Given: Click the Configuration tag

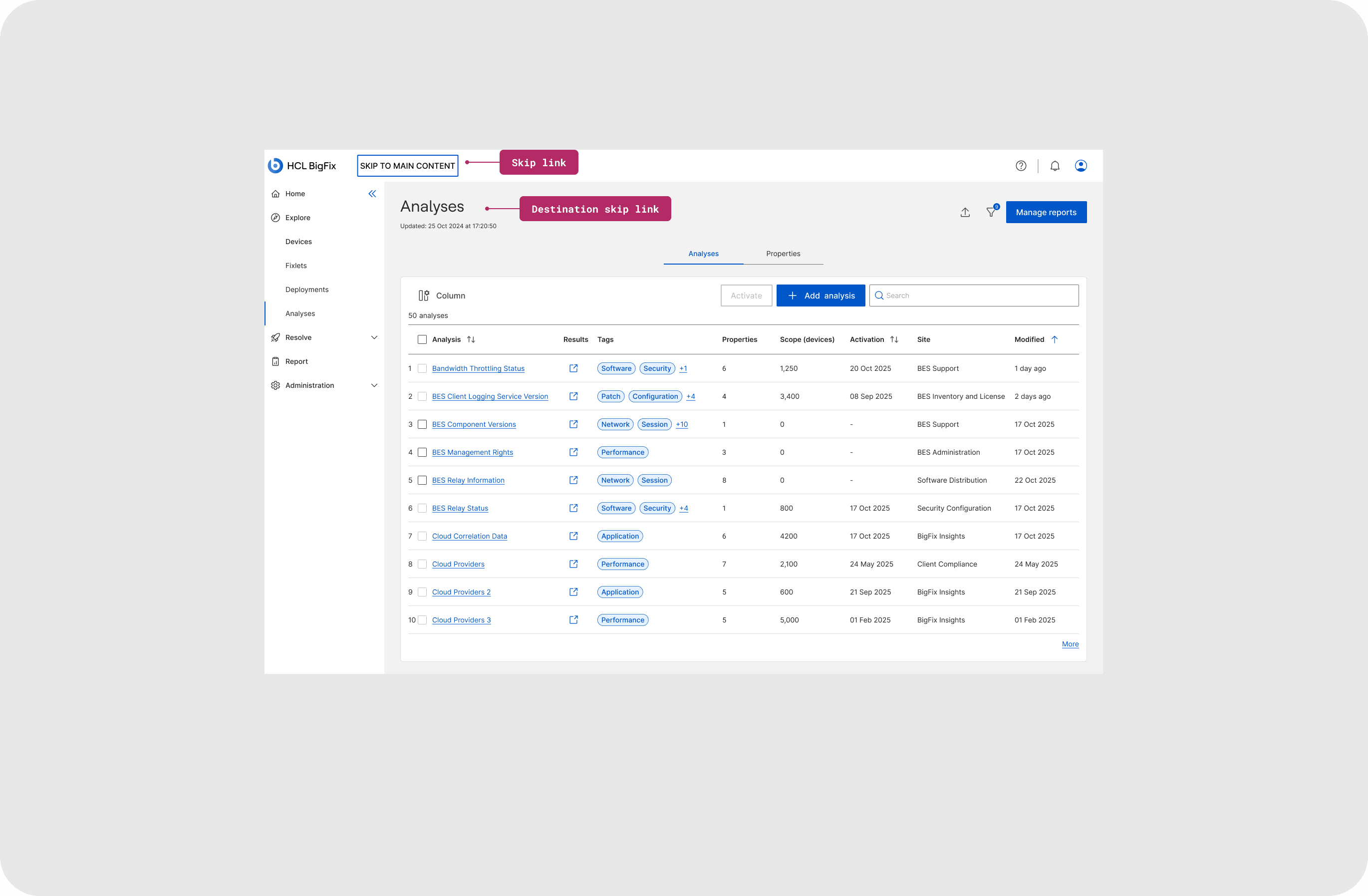Looking at the screenshot, I should 655,396.
